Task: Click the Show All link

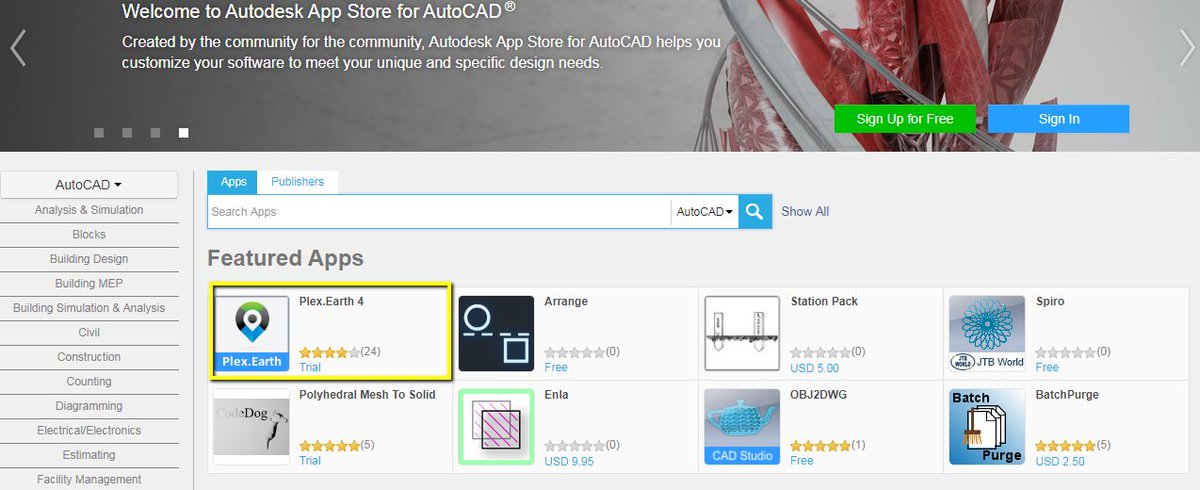Action: [x=805, y=212]
